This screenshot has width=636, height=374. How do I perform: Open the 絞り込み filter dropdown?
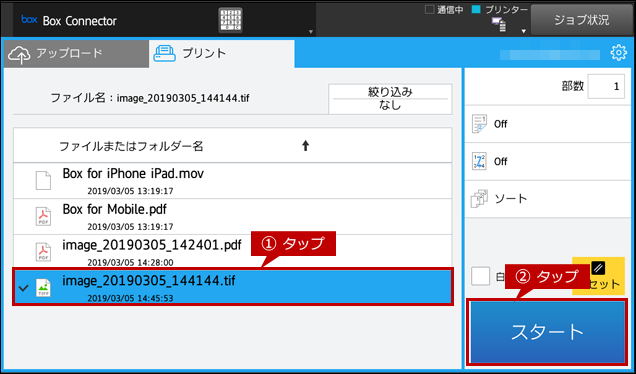pos(390,99)
